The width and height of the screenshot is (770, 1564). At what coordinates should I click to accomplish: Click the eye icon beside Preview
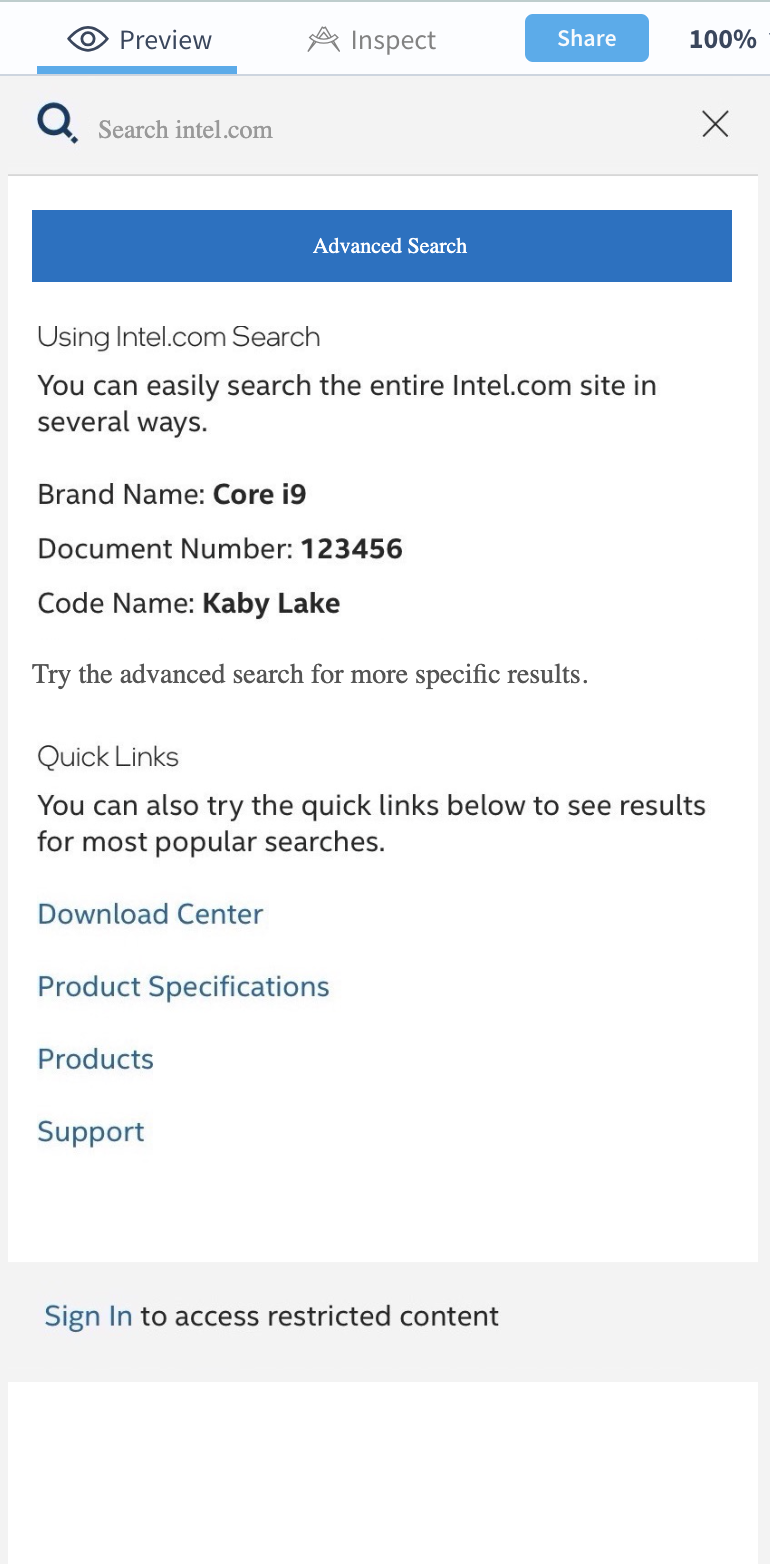(x=87, y=40)
